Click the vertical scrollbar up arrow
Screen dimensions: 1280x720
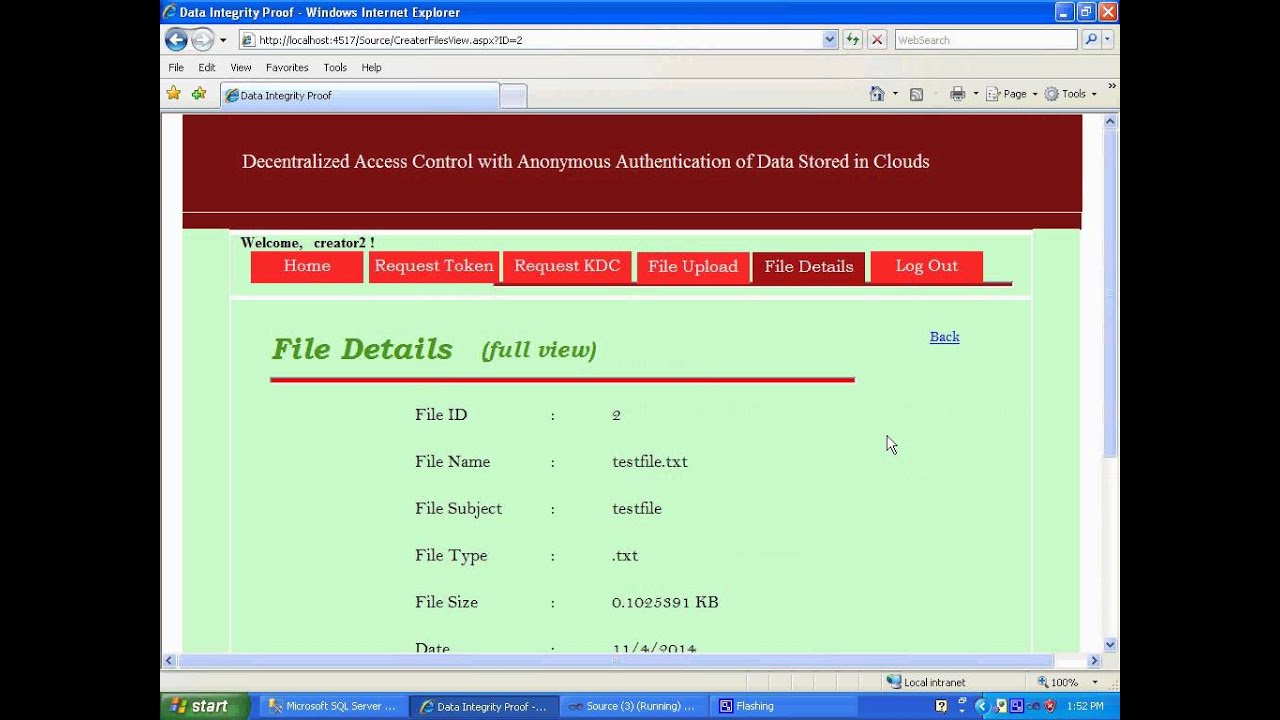coord(1110,122)
